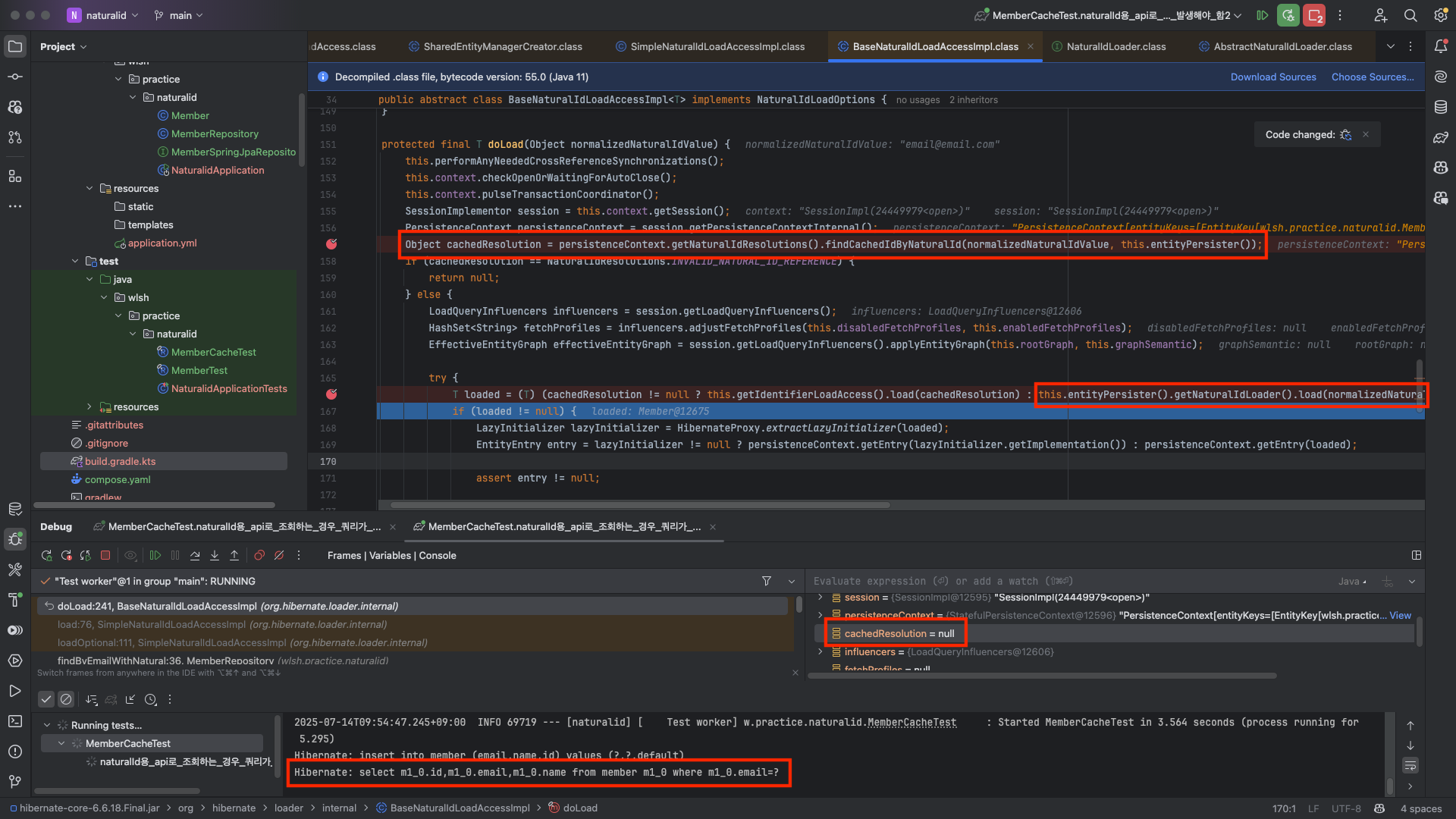
Task: Expand the session variable node
Action: (821, 598)
